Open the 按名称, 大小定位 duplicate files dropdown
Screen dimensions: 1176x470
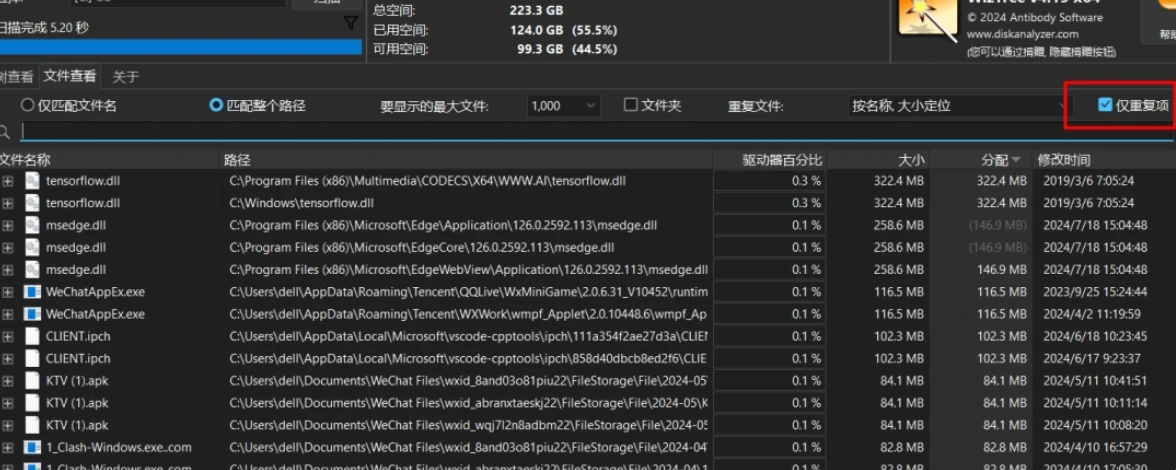click(955, 105)
